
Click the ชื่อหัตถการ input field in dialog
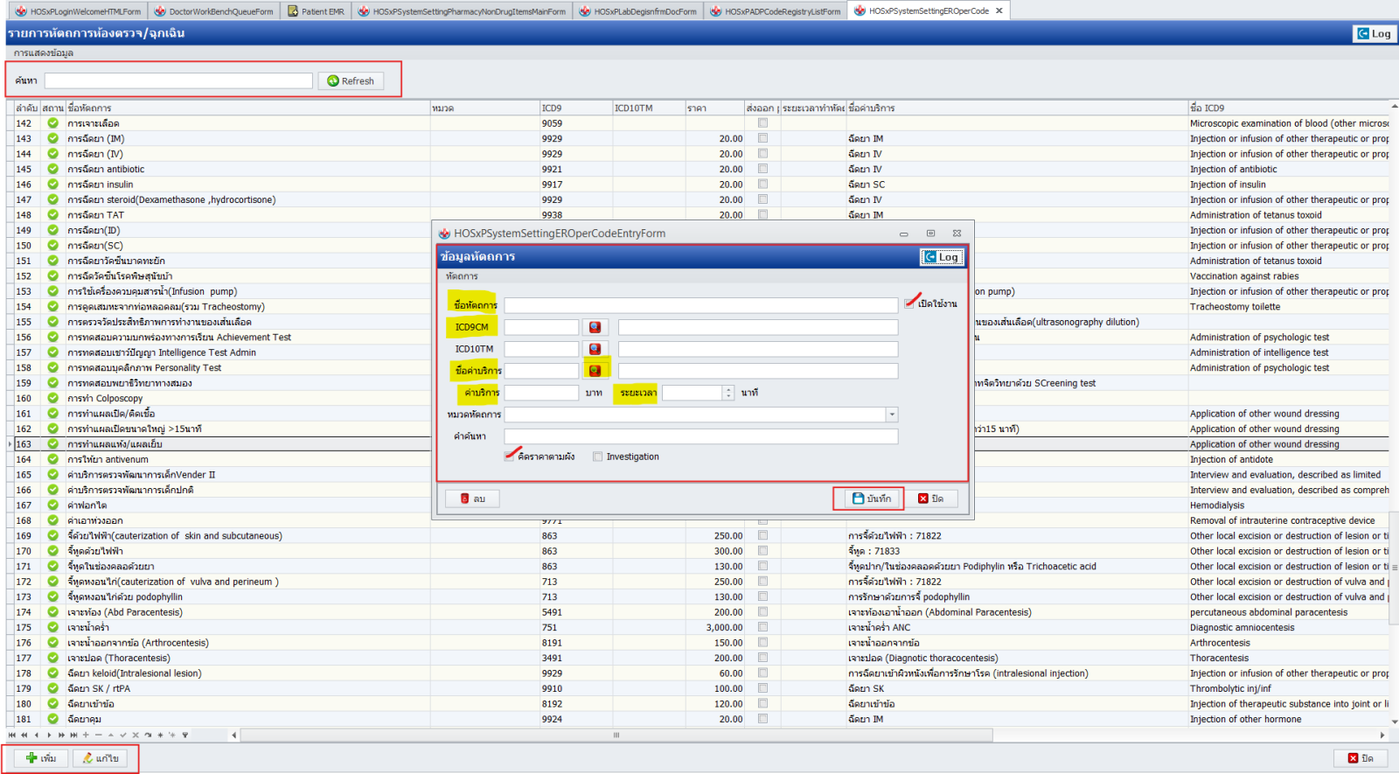pyautogui.click(x=701, y=305)
